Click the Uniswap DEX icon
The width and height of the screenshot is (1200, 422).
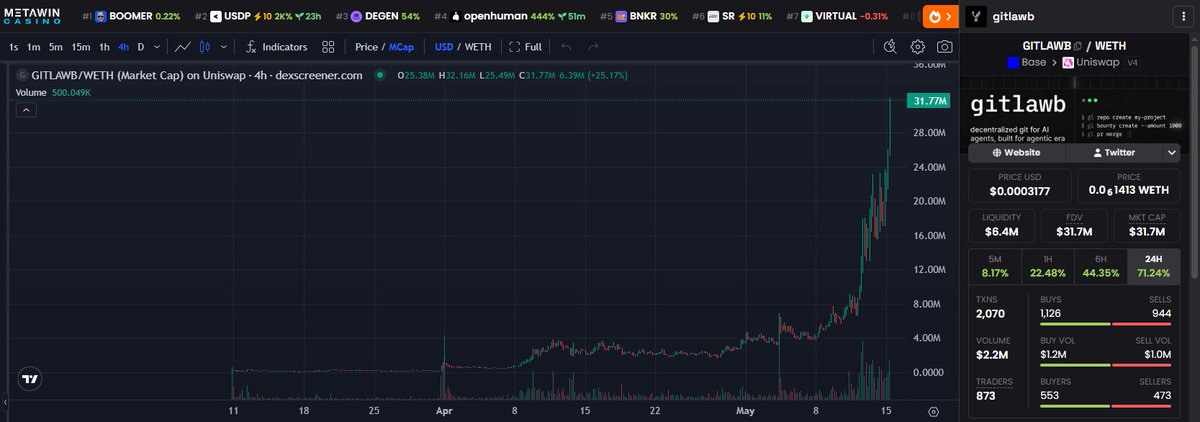point(1067,62)
